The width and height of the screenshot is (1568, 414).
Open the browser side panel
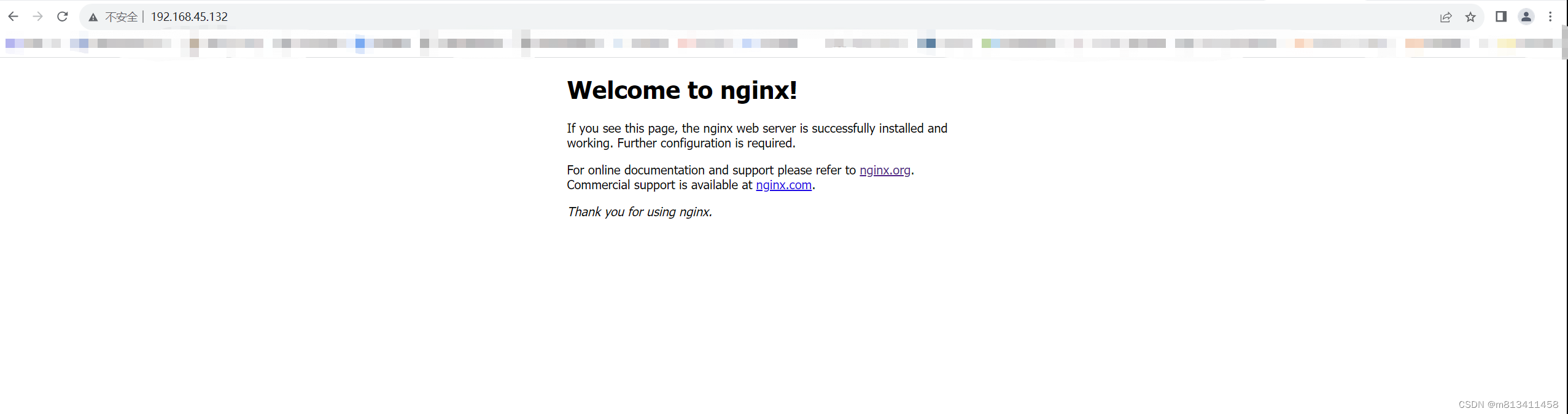(1501, 17)
